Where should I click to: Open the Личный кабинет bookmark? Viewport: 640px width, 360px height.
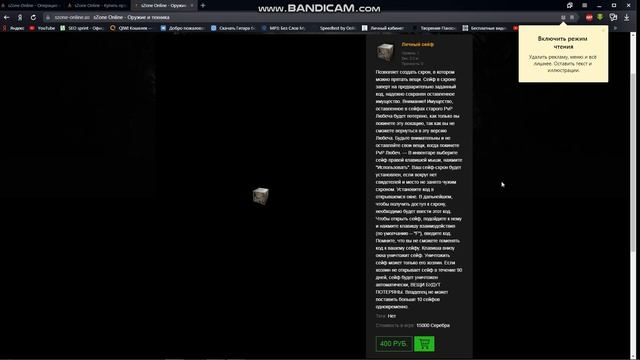point(383,28)
